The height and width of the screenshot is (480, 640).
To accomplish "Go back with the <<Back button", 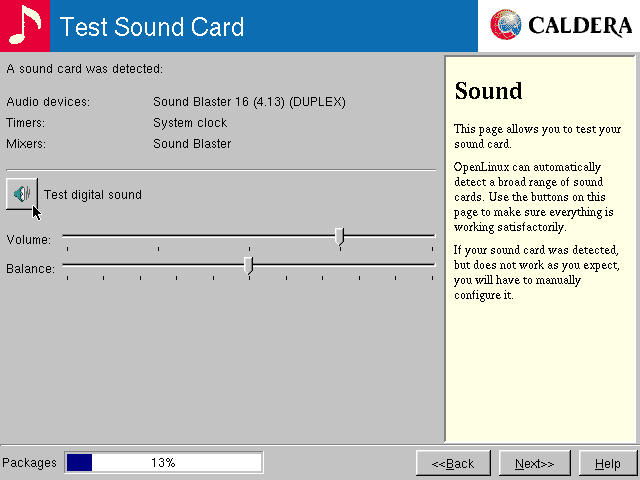I will pyautogui.click(x=453, y=463).
